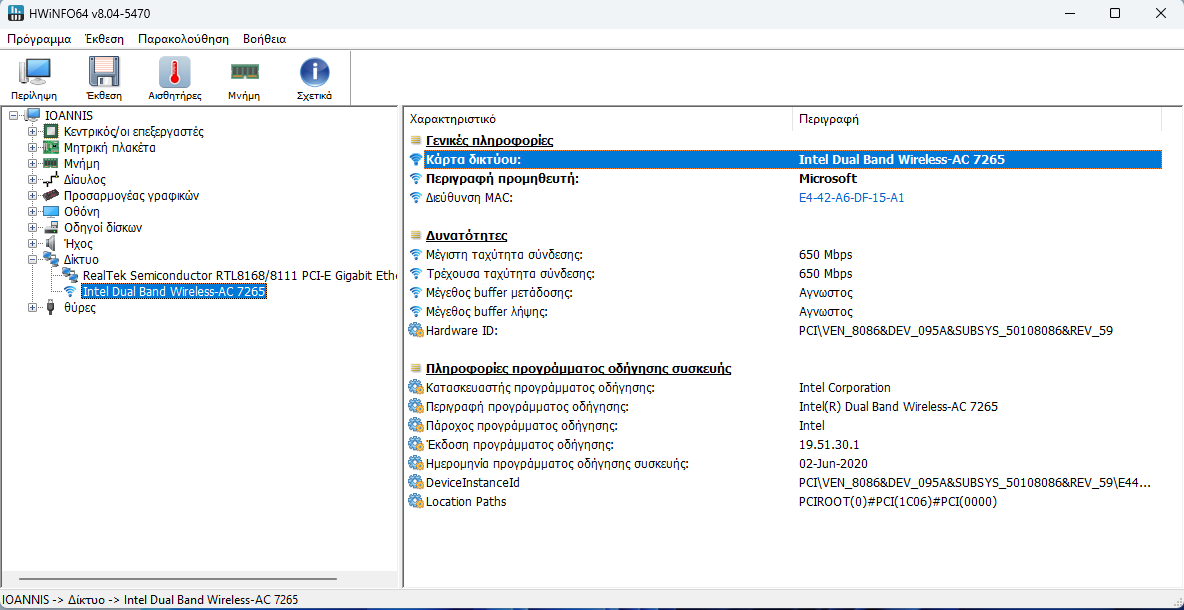Click the folder icon beside Γενικές πληροφορίες
The width and height of the screenshot is (1184, 610).
coord(415,140)
